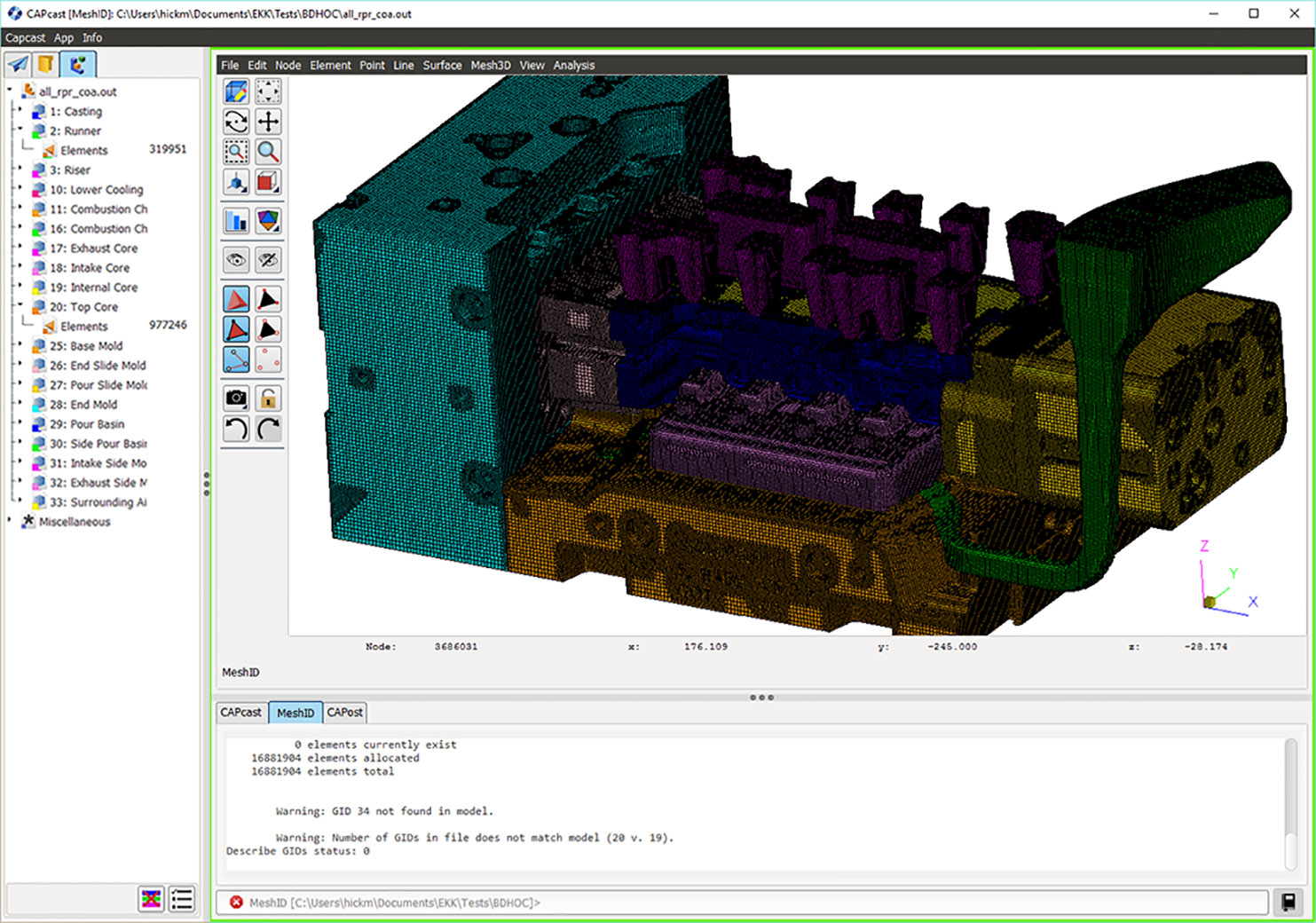Image resolution: width=1316 pixels, height=923 pixels.
Task: Open the view orientation axes cube tool
Action: (x=236, y=182)
